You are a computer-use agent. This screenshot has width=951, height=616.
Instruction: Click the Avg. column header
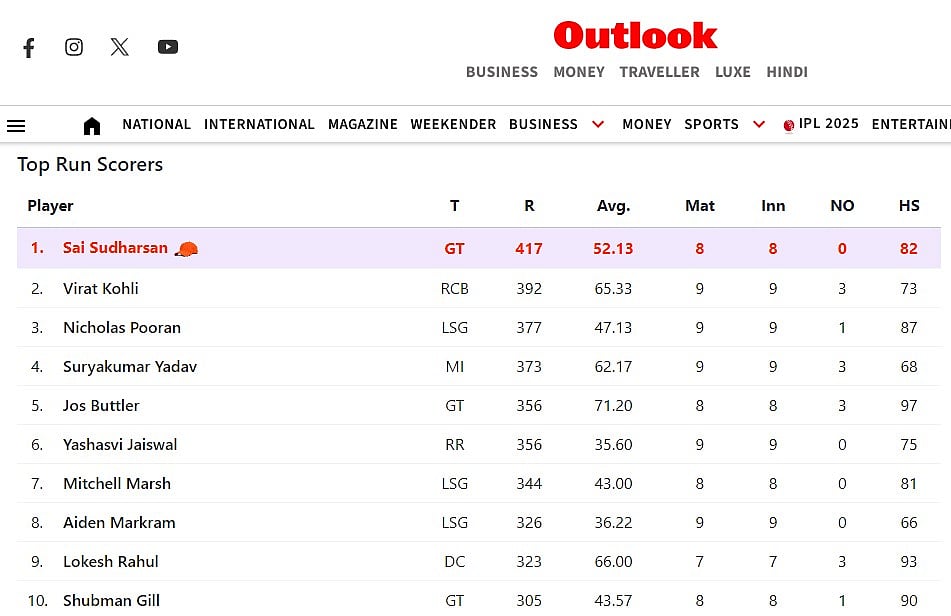(613, 206)
